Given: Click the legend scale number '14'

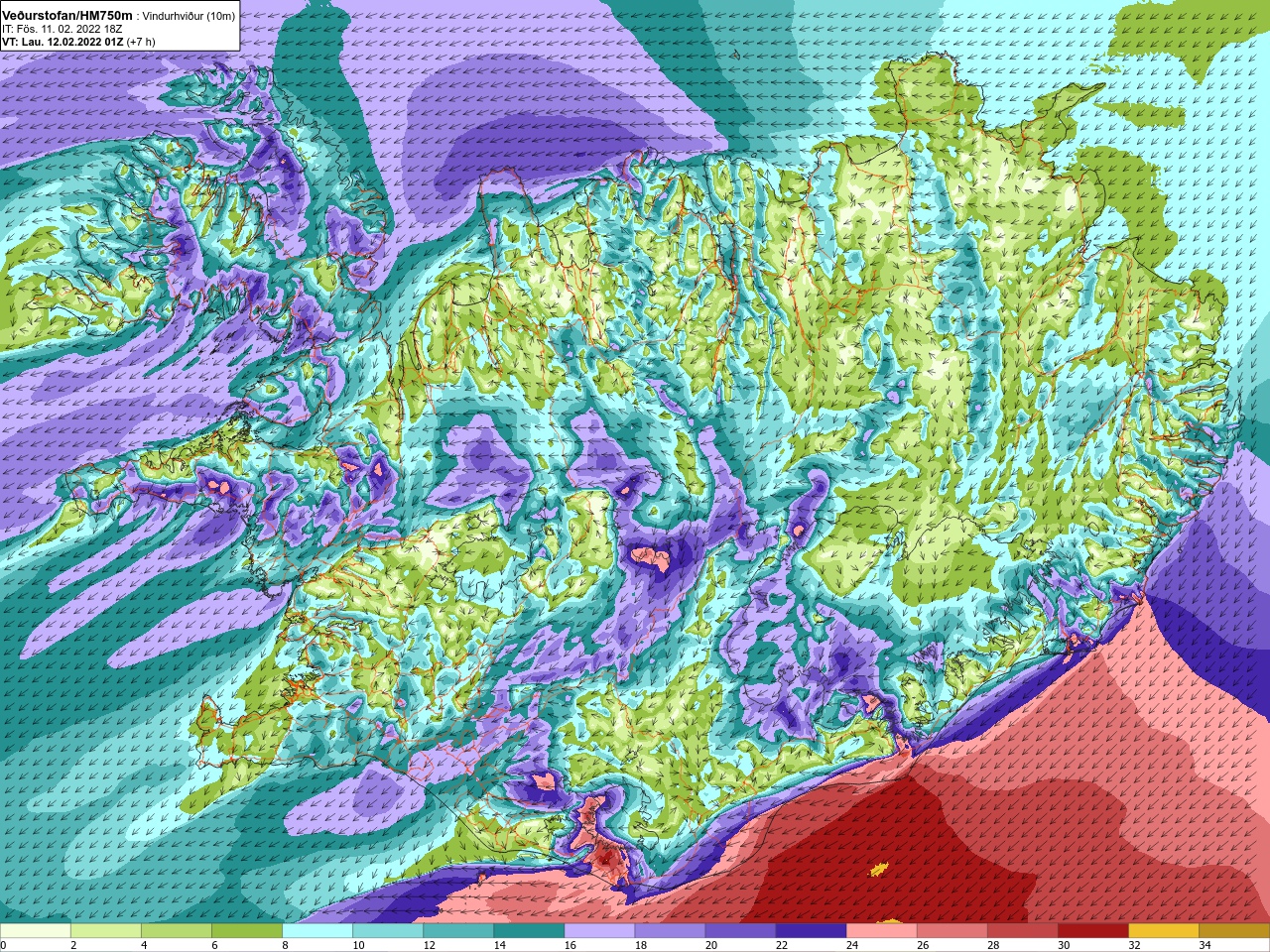Looking at the screenshot, I should pos(499,945).
